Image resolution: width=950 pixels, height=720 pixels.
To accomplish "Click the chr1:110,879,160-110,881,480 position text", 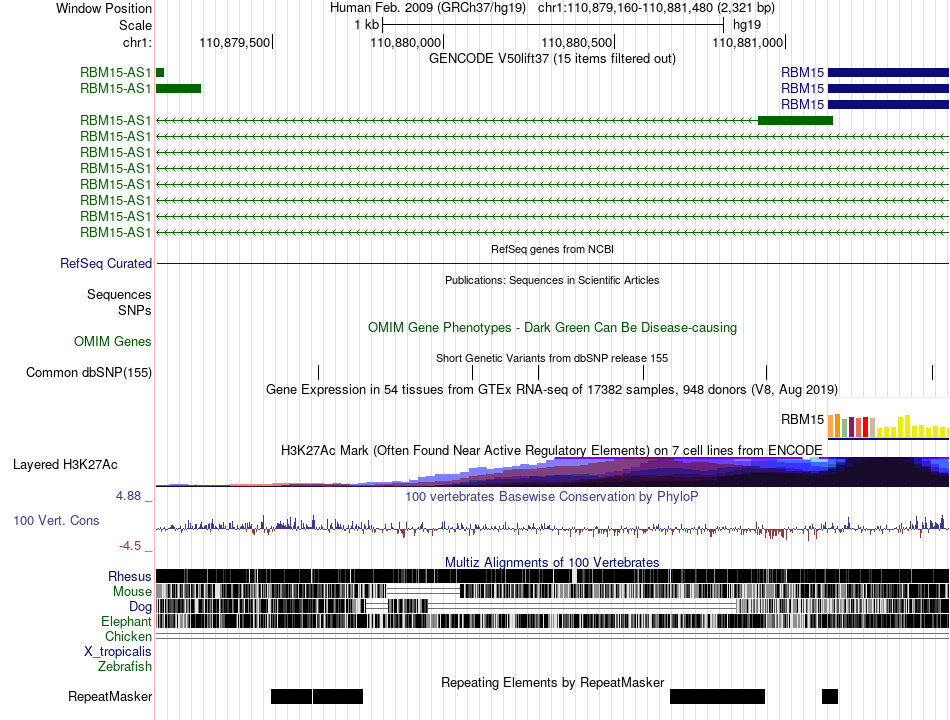I will (656, 8).
